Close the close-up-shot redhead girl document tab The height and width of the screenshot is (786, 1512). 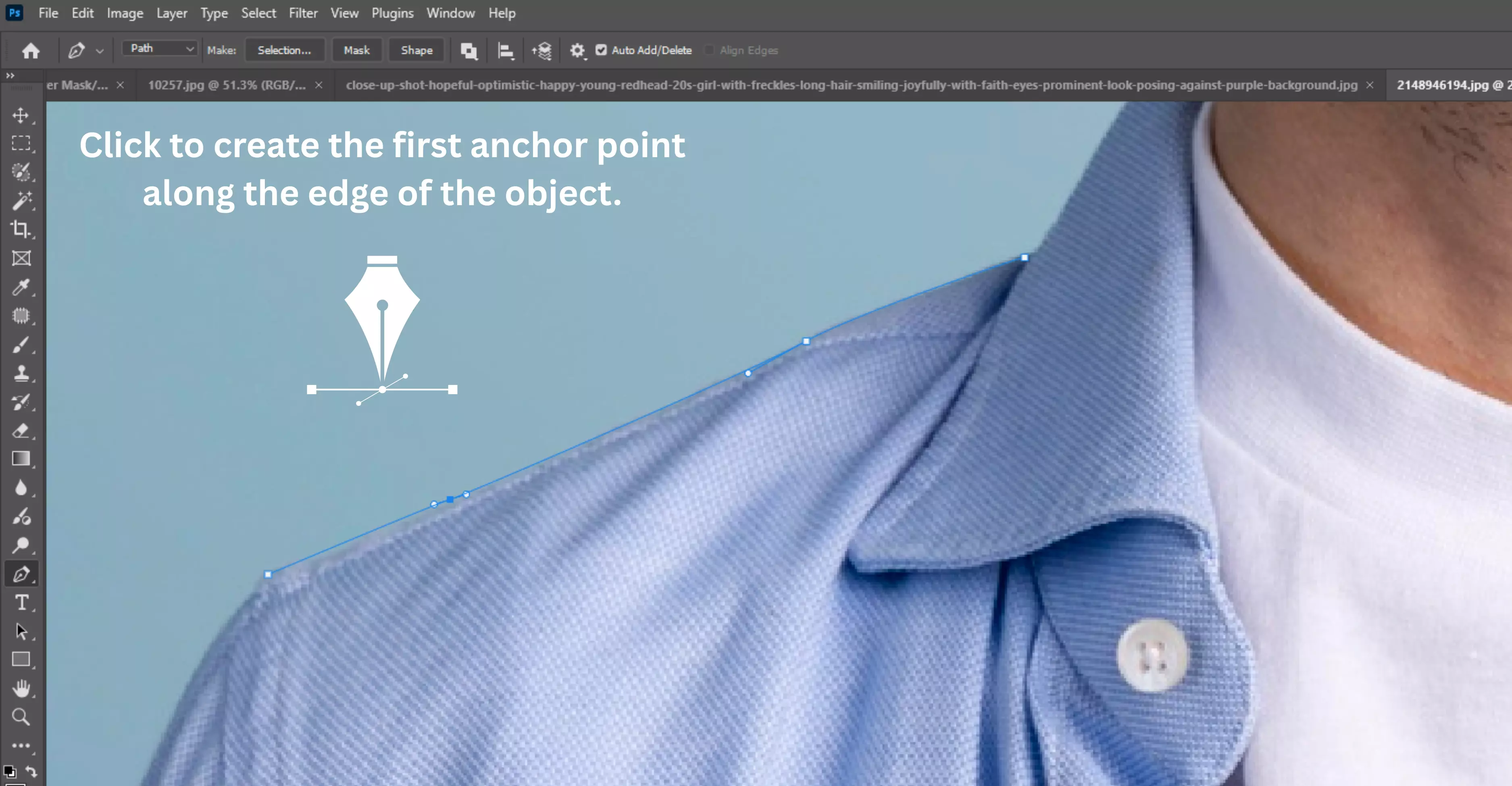pos(1369,85)
